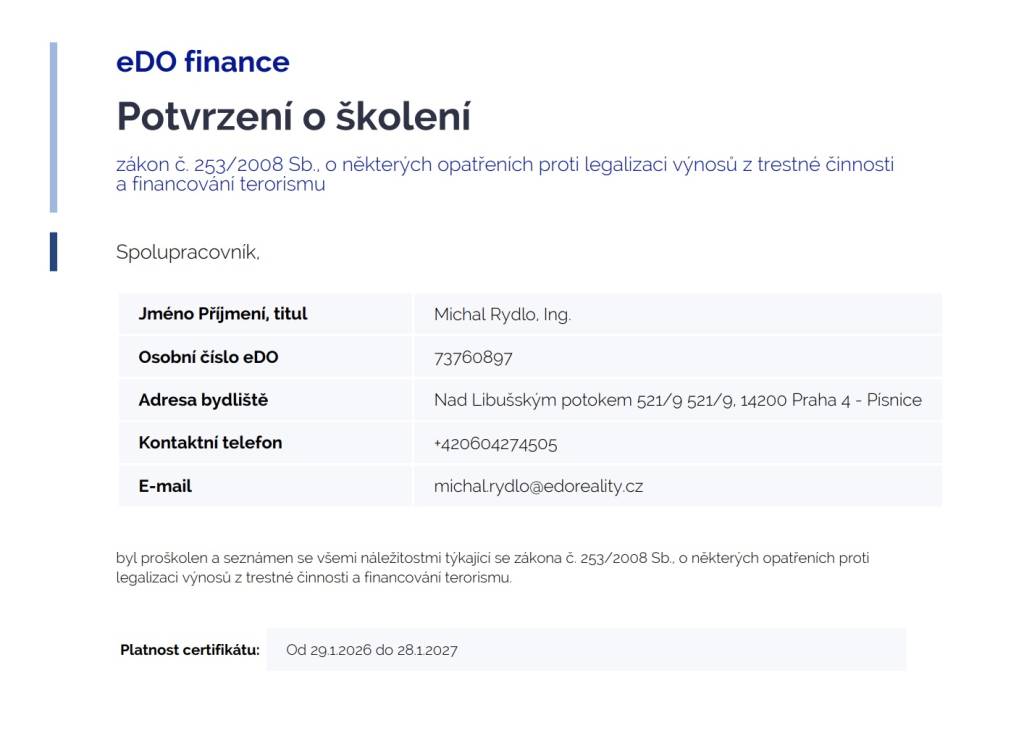The image size is (1024, 736).
Task: Click the phone number +420604274505
Action: tap(495, 444)
